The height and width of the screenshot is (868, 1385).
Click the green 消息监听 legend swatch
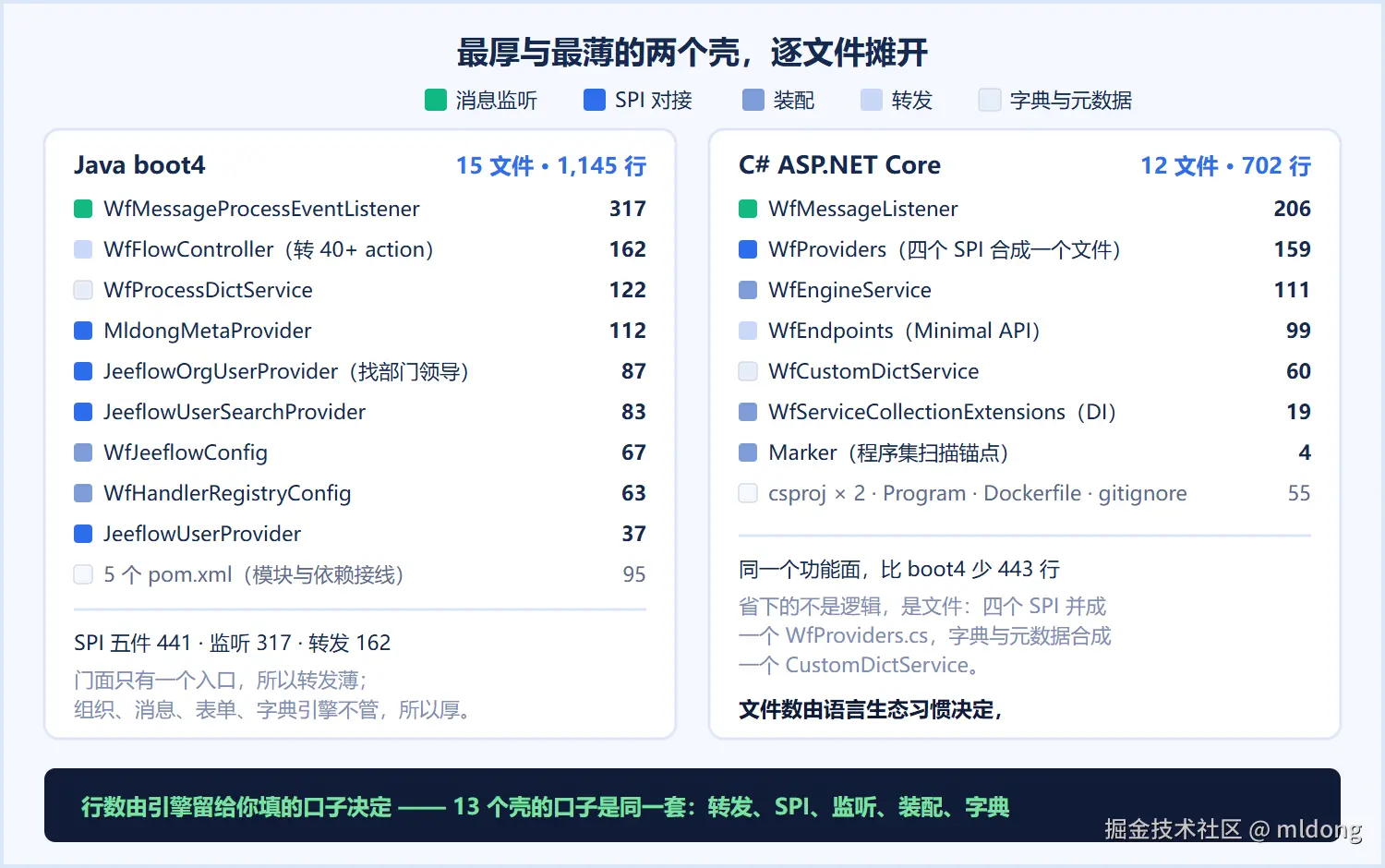pos(436,100)
